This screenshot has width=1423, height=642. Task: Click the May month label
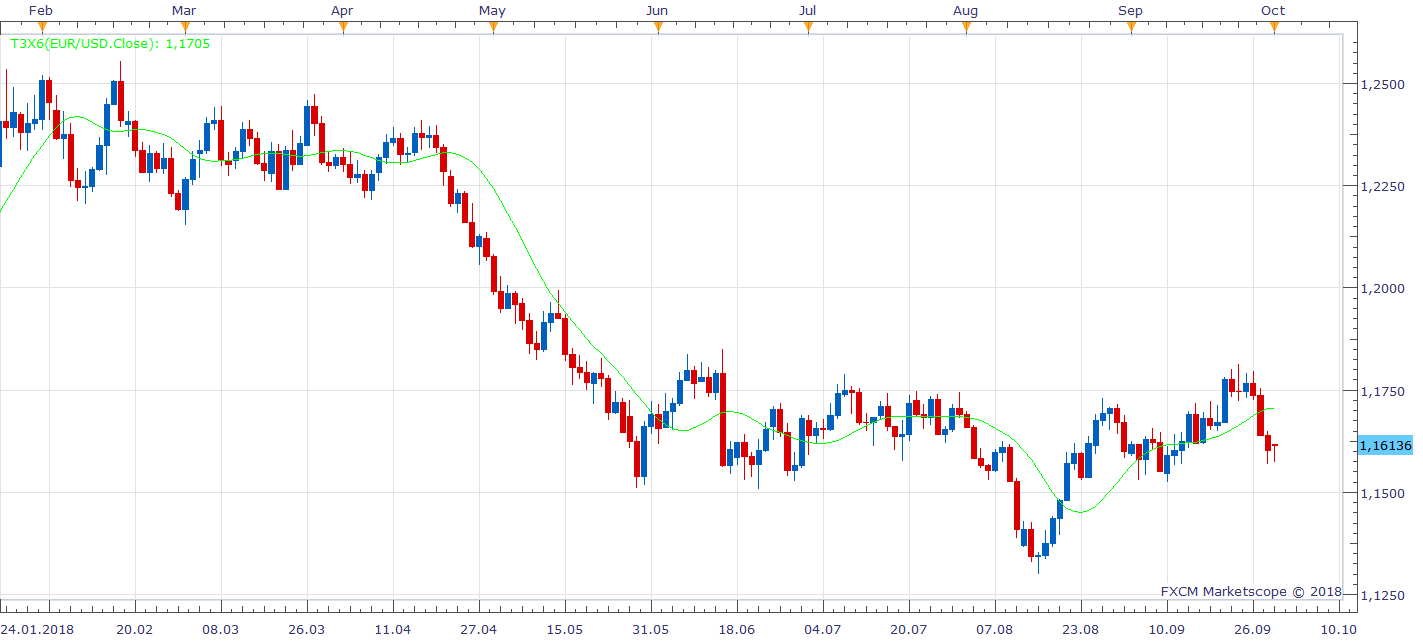pyautogui.click(x=492, y=10)
